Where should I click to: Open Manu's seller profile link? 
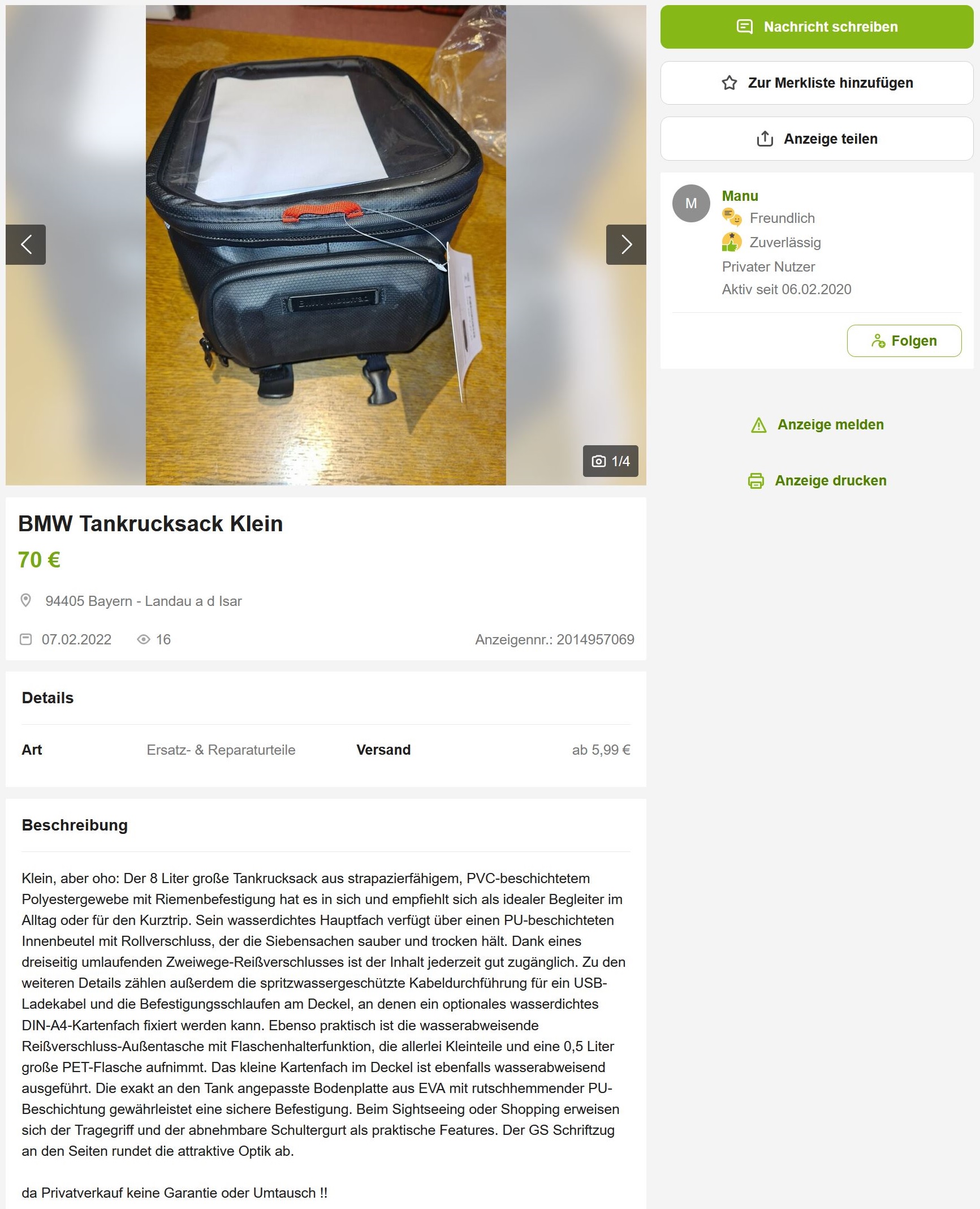point(740,196)
